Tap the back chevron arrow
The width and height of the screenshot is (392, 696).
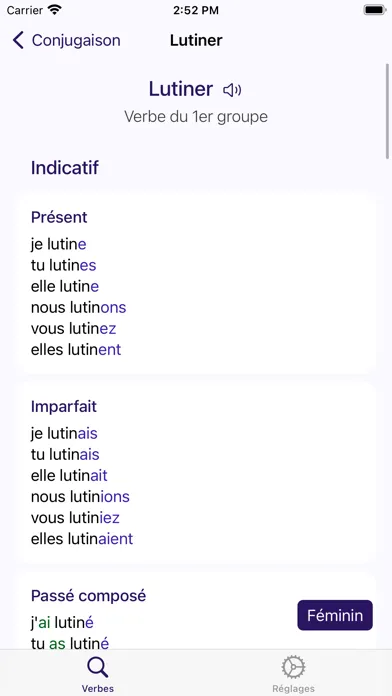point(18,40)
